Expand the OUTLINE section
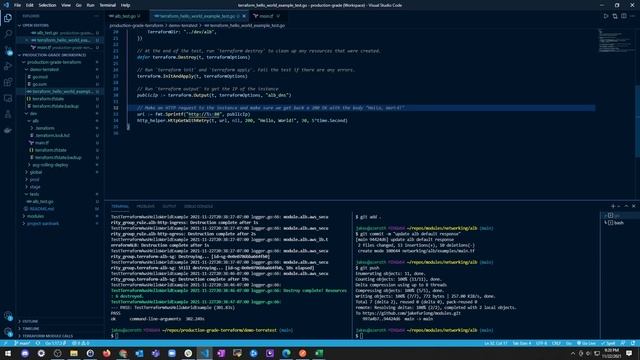This screenshot has width=640, height=360. [x=30, y=321]
